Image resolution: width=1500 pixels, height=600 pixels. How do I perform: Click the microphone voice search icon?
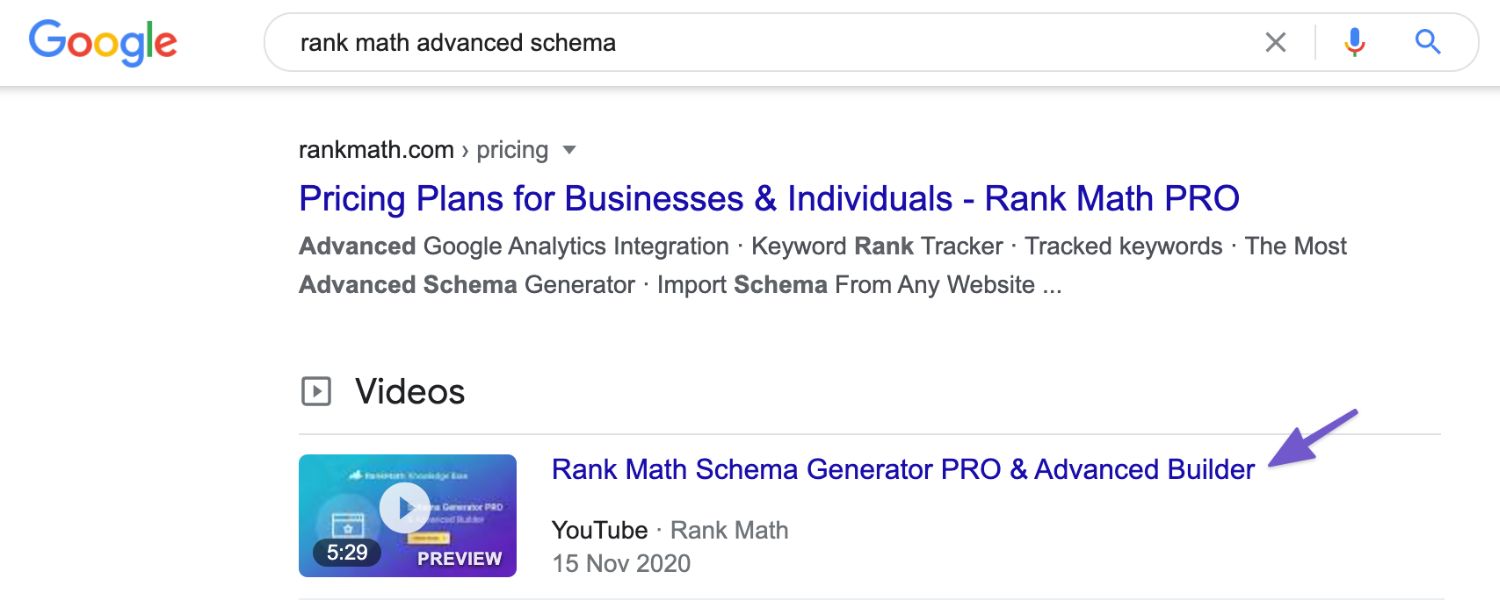[1354, 42]
